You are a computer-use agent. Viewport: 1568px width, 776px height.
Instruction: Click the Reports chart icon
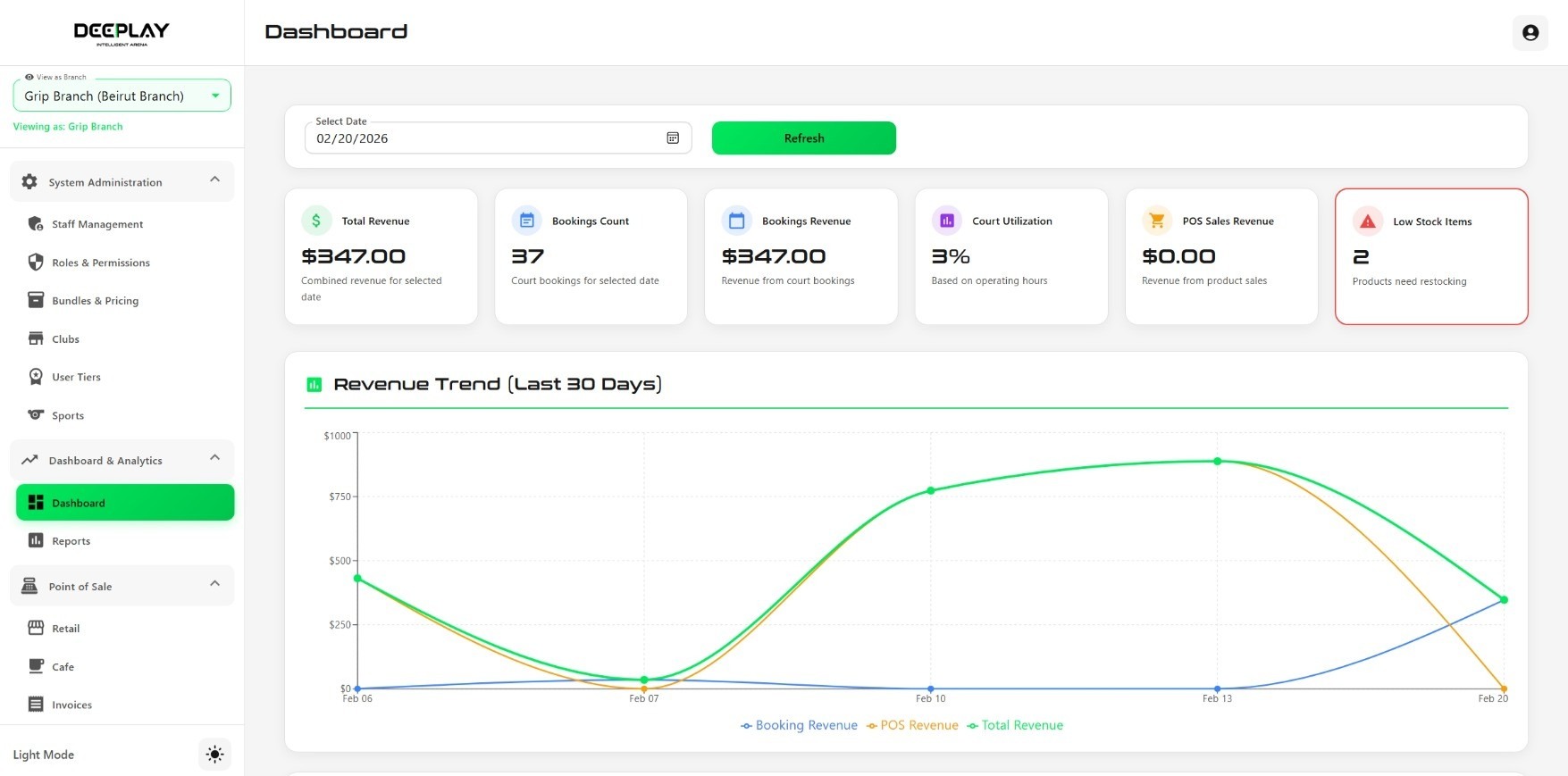36,540
